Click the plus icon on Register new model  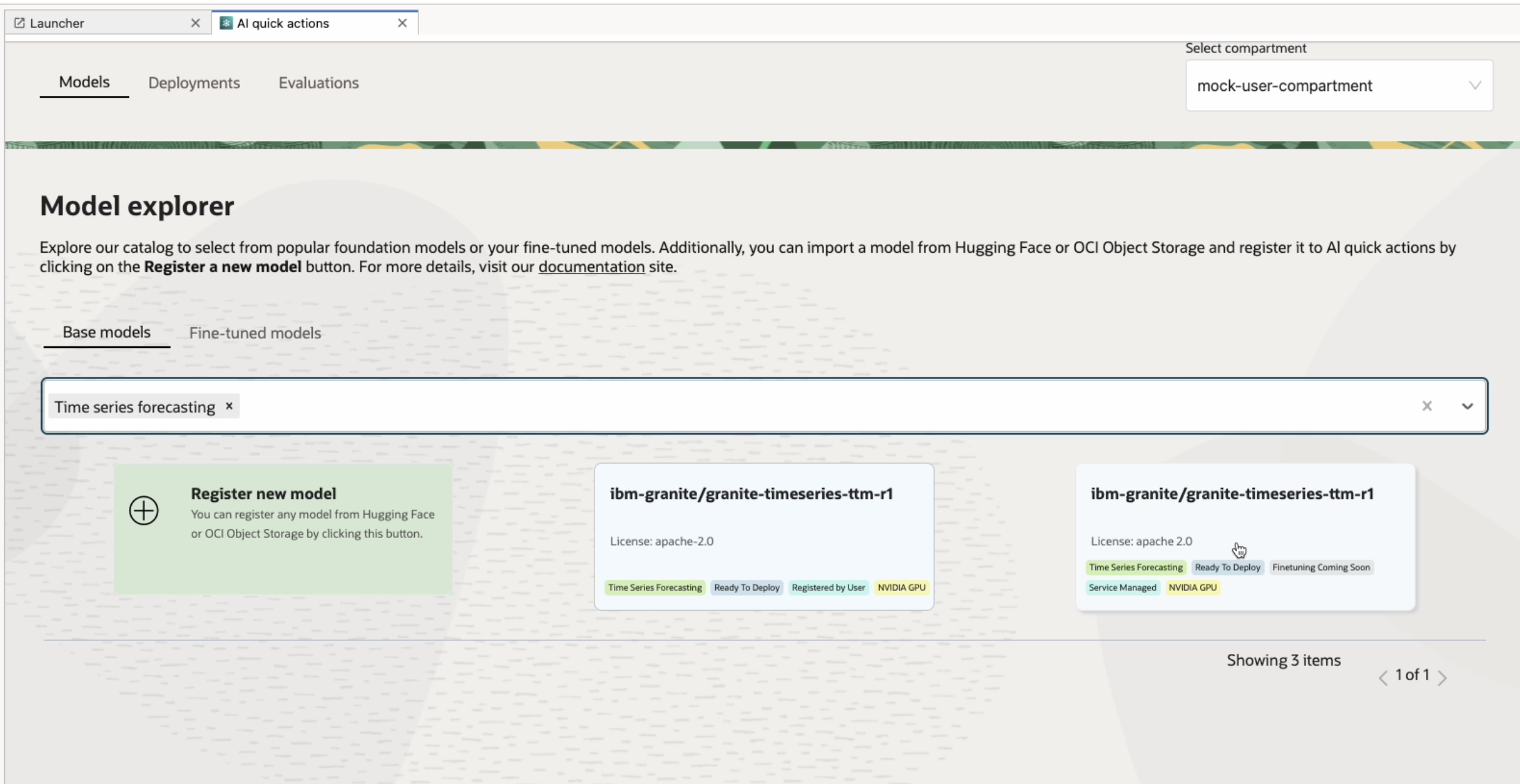click(x=144, y=510)
